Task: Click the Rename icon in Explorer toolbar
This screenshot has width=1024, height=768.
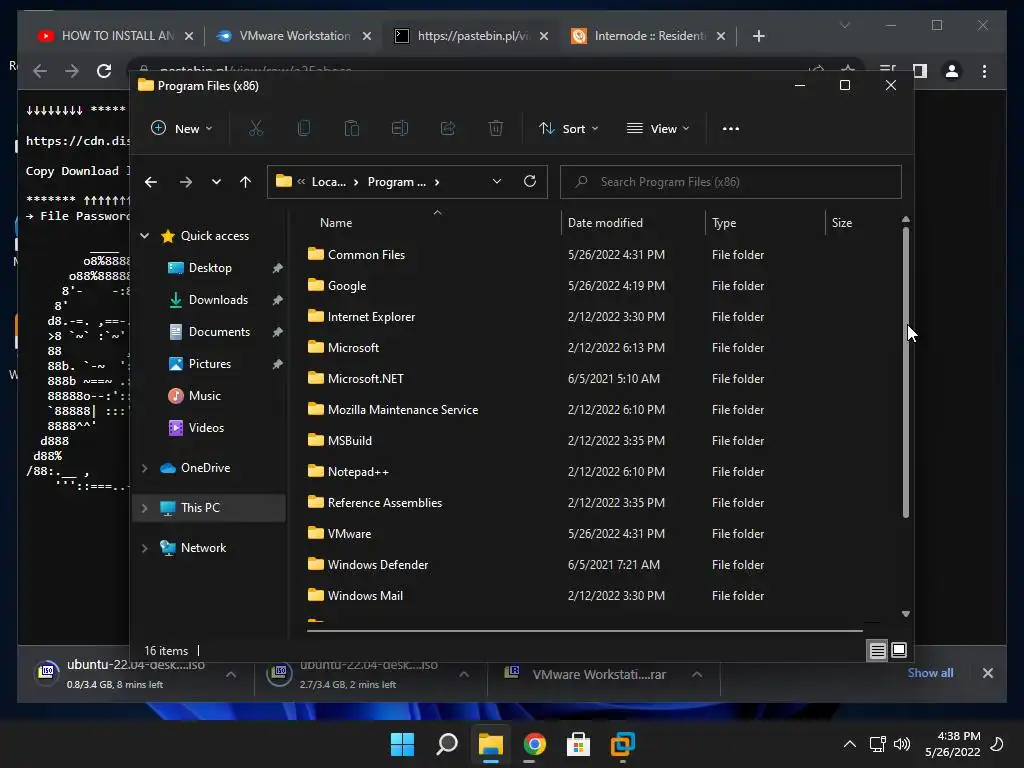Action: tap(400, 129)
